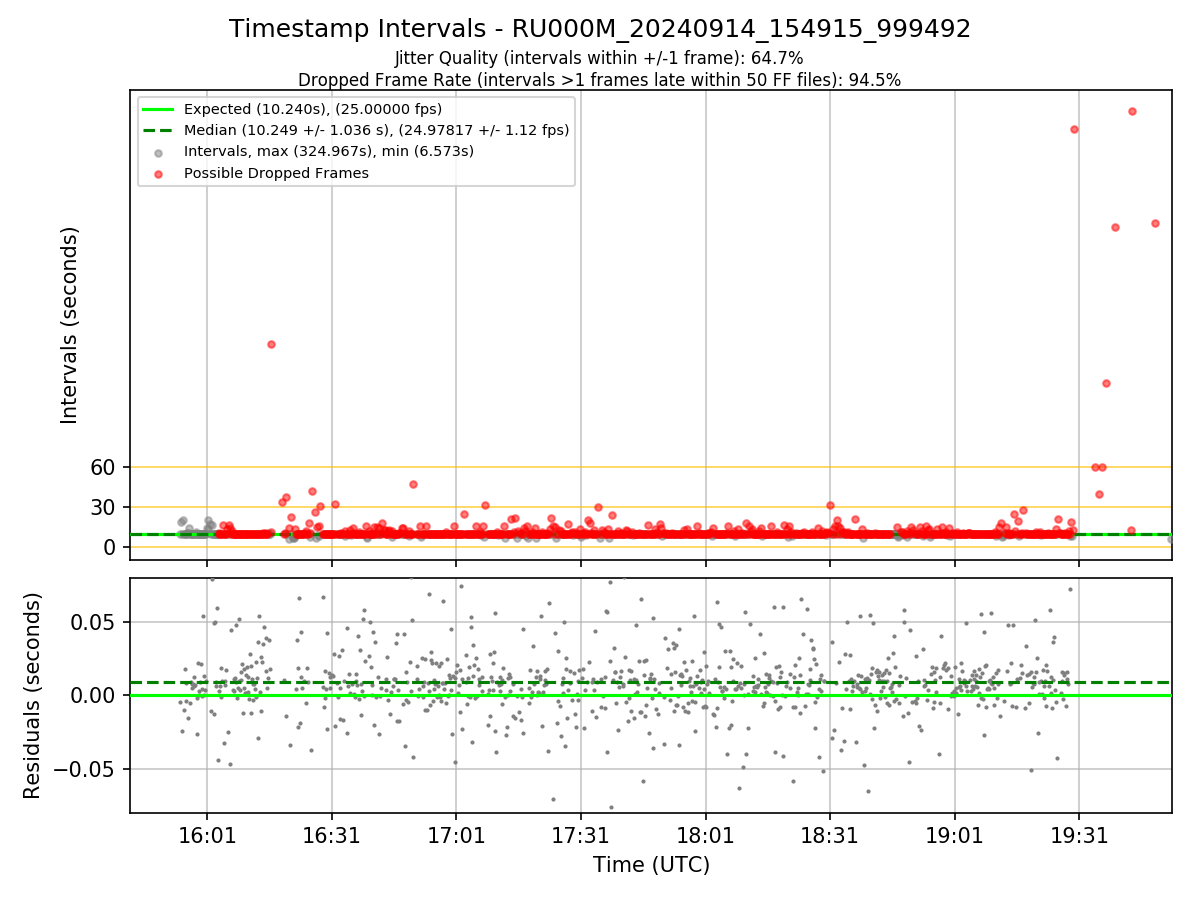The image size is (1200, 900).
Task: Click the '0' tick on the intervals axis
Action: coord(110,547)
